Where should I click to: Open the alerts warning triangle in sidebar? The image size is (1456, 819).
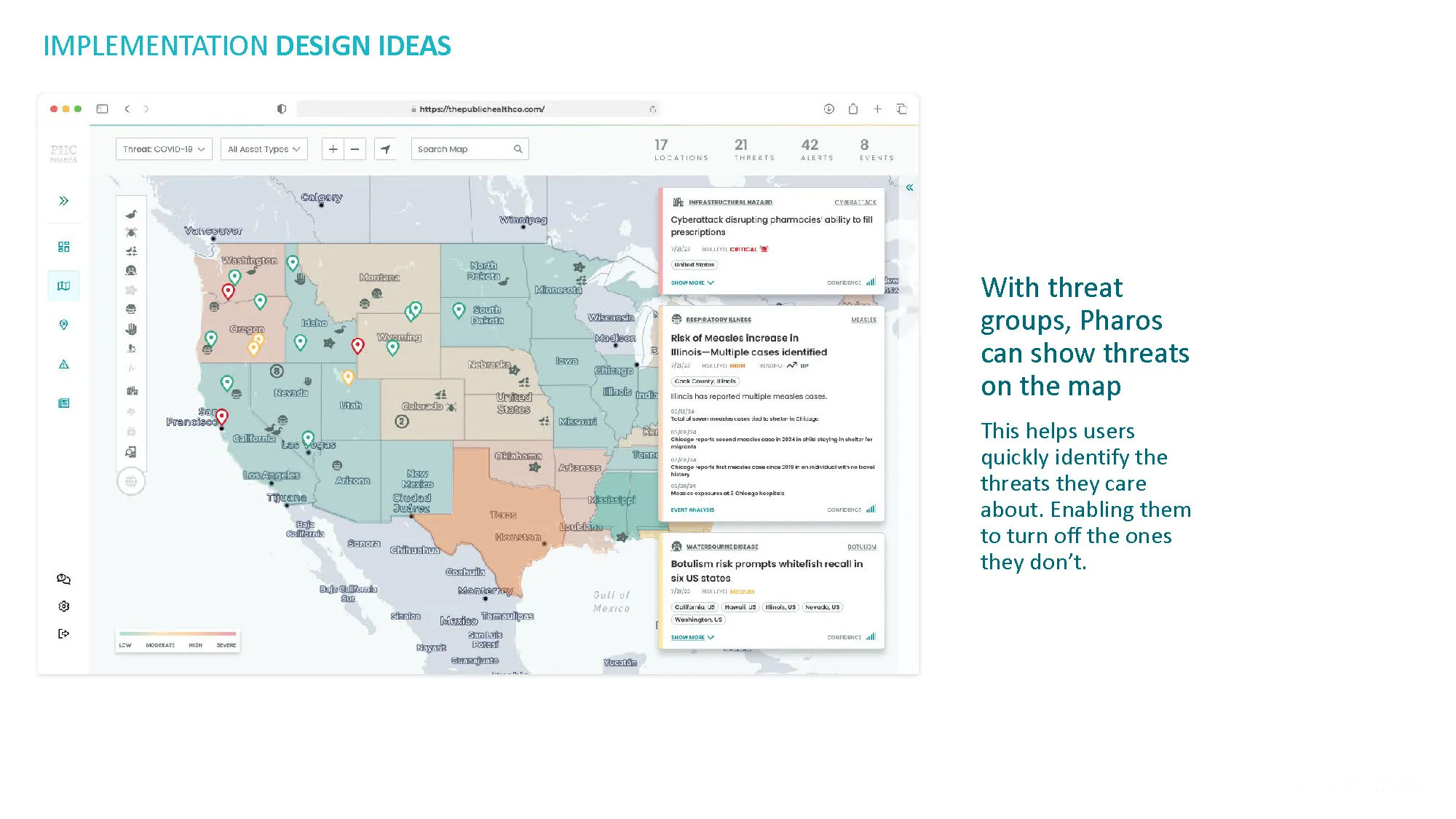tap(64, 364)
